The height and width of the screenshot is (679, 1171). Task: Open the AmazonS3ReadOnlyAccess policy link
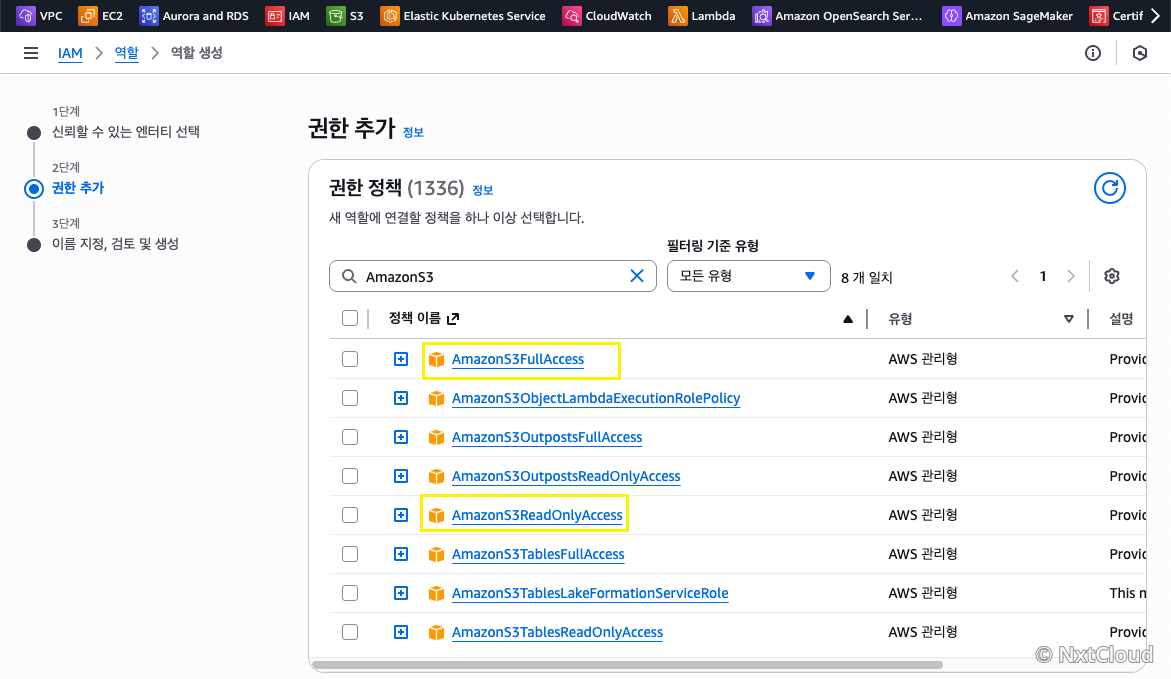pos(537,515)
